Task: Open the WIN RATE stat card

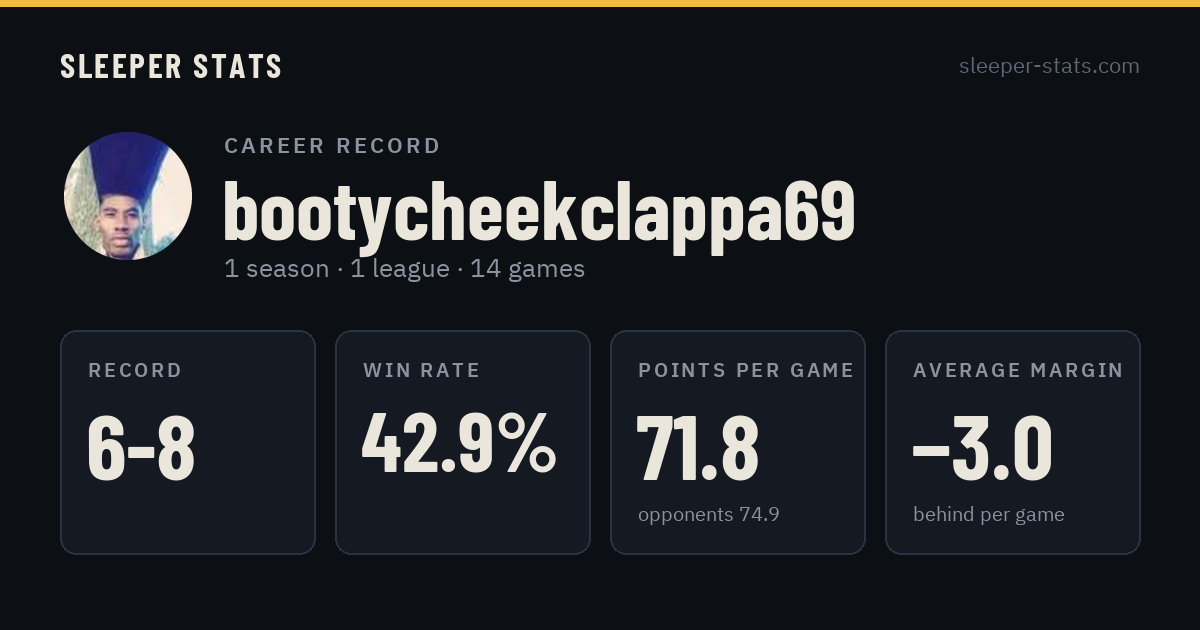Action: pyautogui.click(x=463, y=442)
